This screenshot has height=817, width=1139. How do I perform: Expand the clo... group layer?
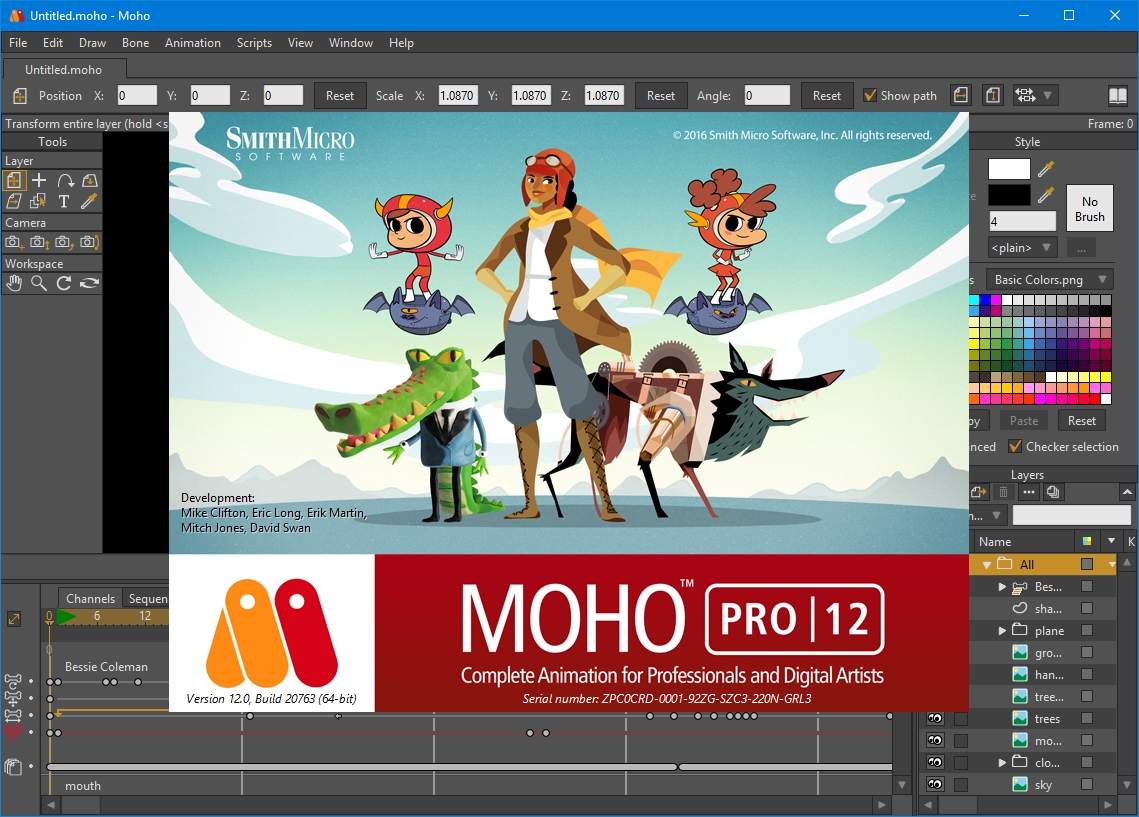pyautogui.click(x=1002, y=763)
